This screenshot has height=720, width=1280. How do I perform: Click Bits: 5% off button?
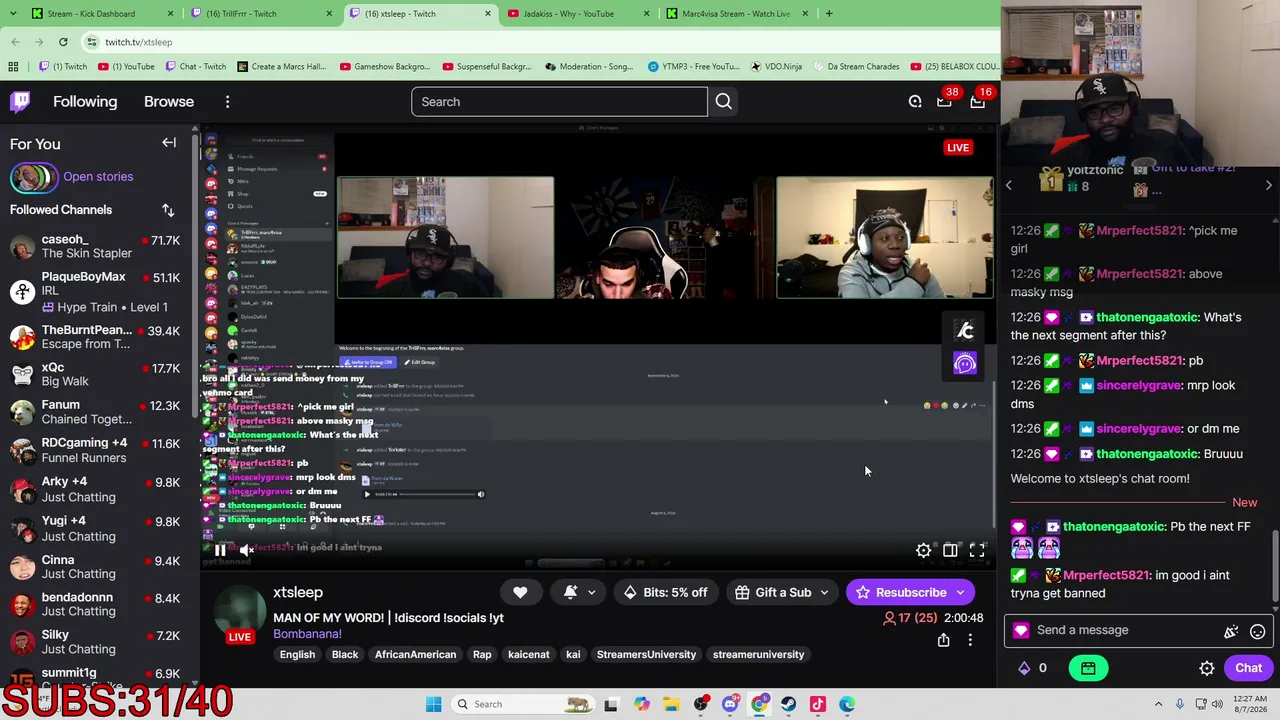[665, 592]
